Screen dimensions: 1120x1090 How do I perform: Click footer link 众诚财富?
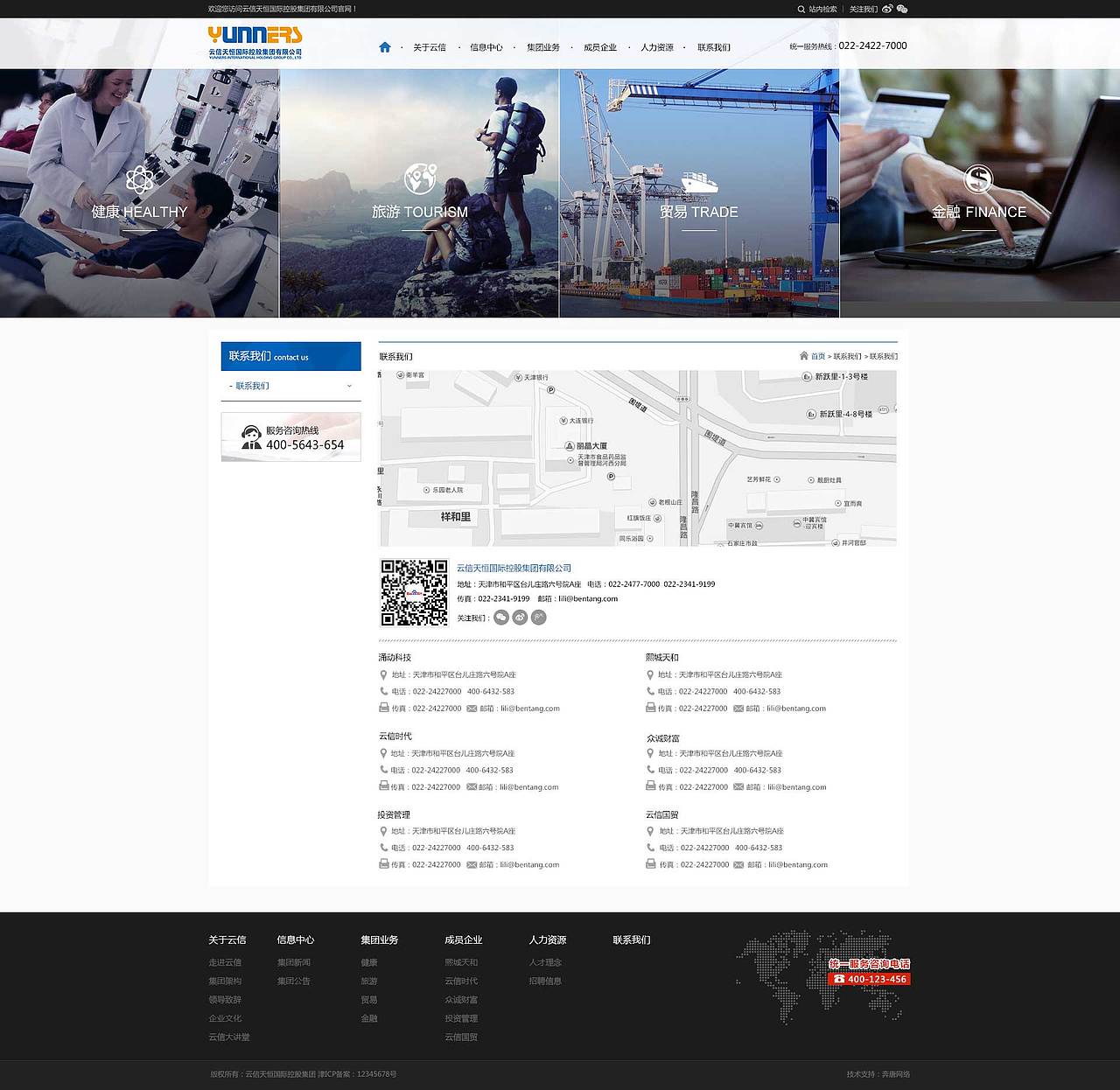[461, 999]
